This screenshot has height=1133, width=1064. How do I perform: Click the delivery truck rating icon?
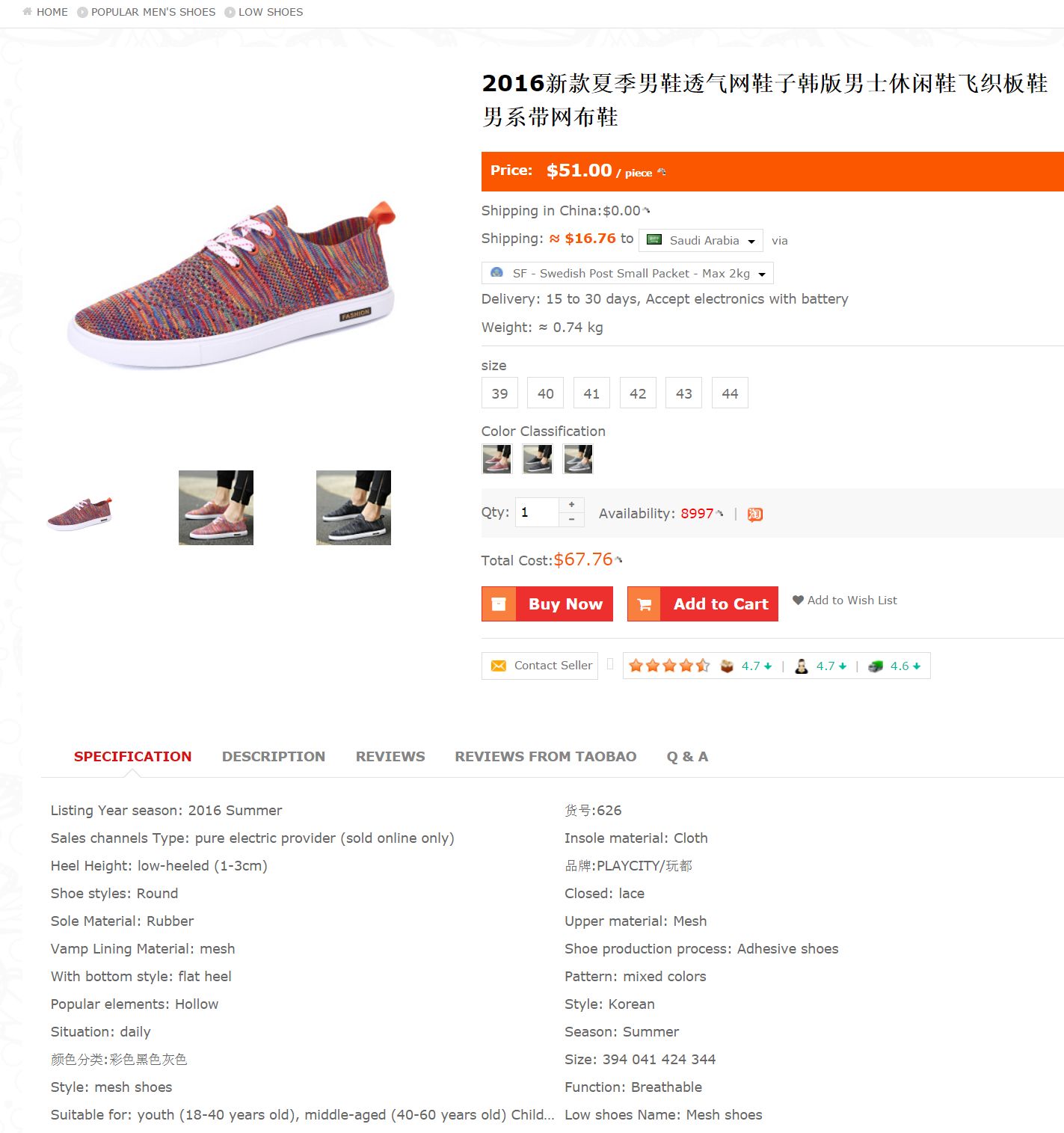[x=876, y=666]
